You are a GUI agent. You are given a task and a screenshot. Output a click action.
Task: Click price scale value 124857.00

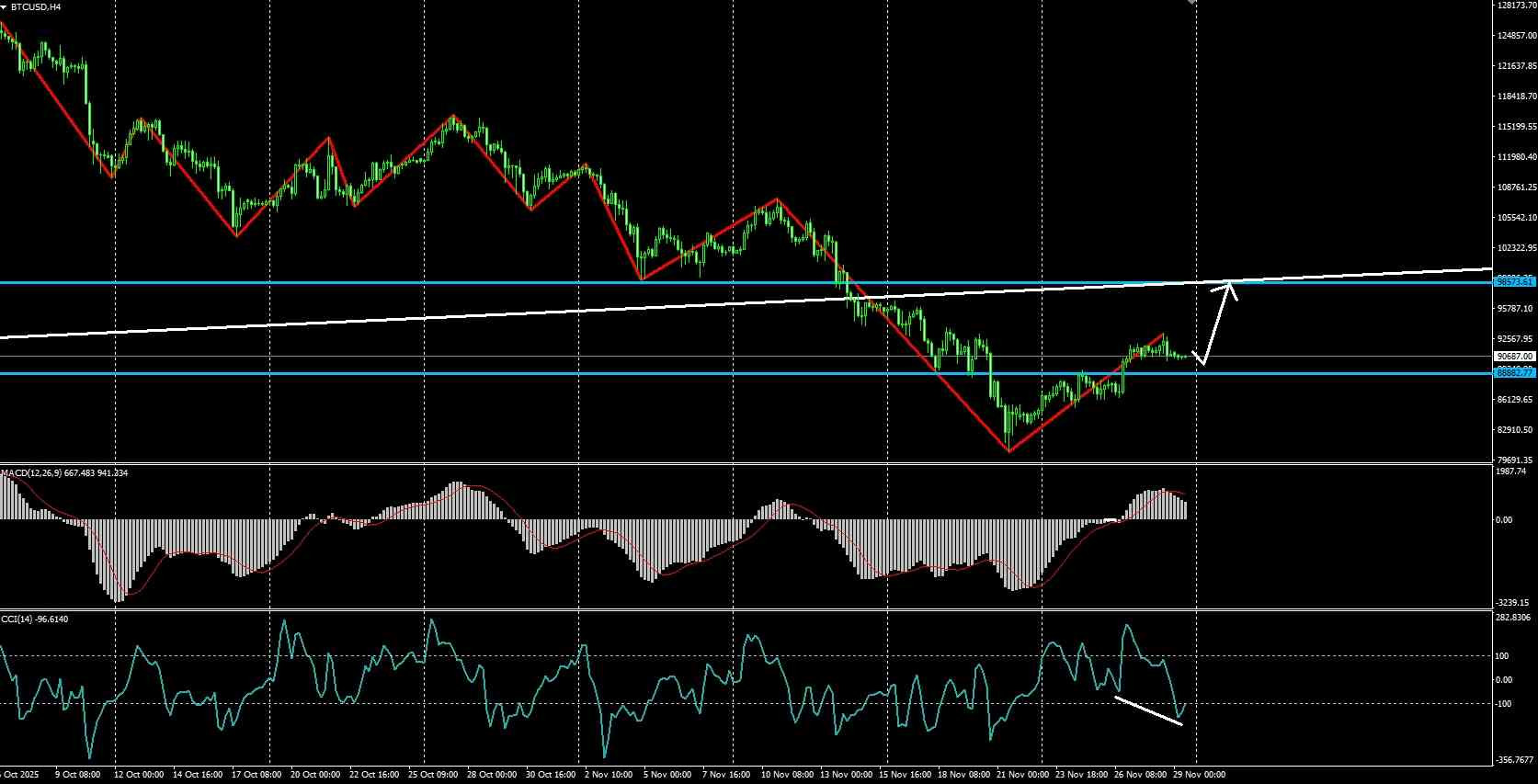click(1517, 36)
